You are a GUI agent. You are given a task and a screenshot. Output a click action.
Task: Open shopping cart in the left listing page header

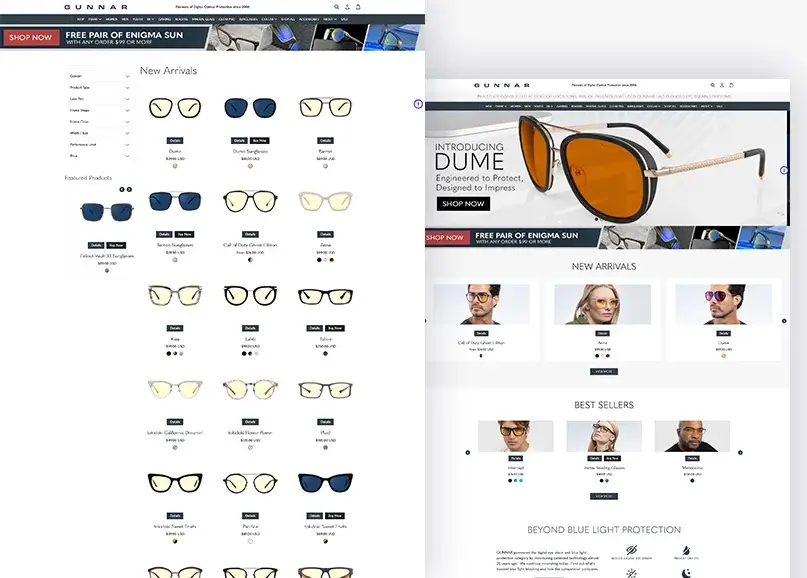[x=358, y=7]
